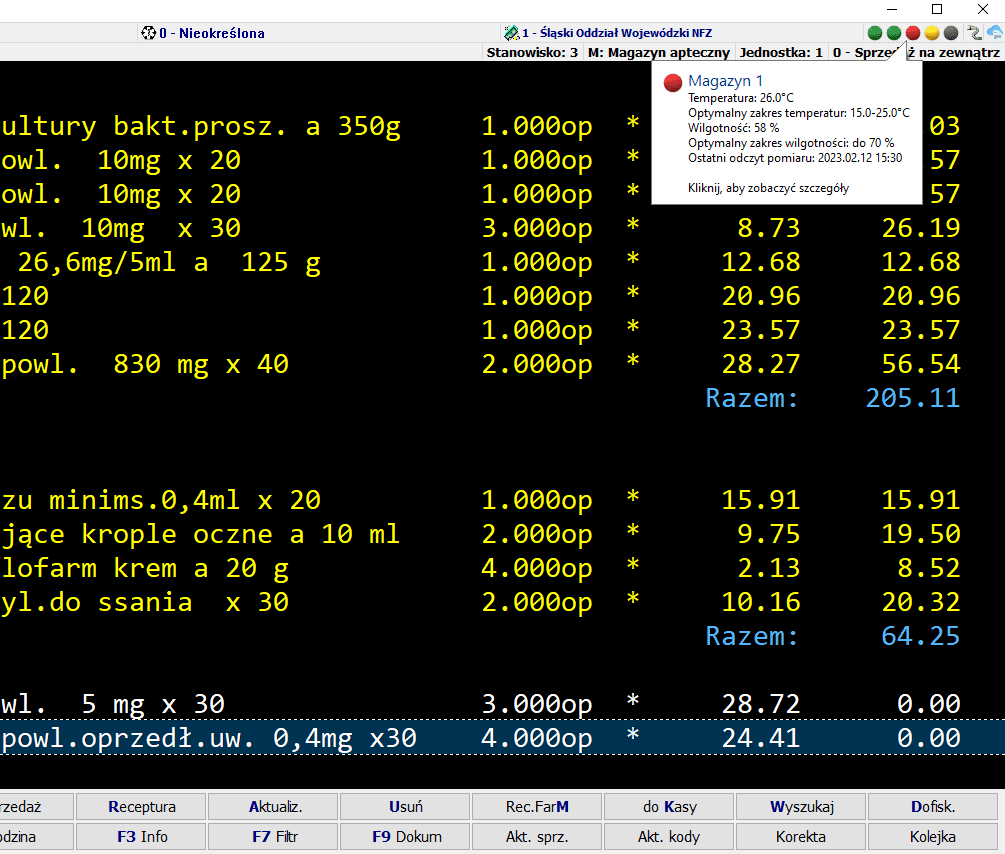
Task: Click '0 - Sprzedaż na zewnątrz' status entry
Action: [916, 53]
